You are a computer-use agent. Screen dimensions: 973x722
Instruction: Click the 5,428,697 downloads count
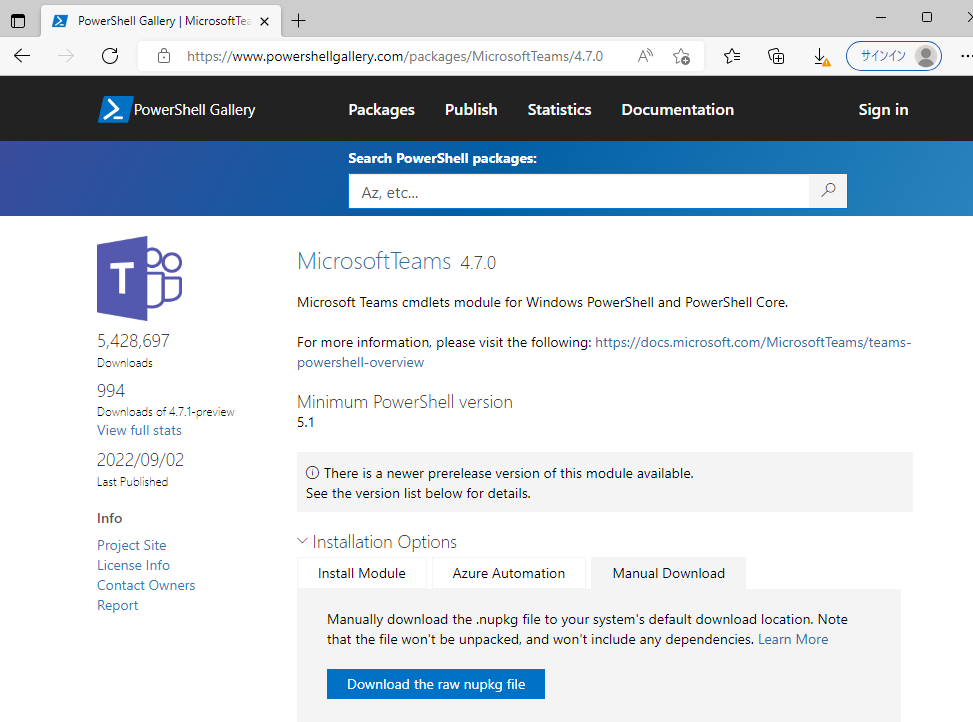133,341
